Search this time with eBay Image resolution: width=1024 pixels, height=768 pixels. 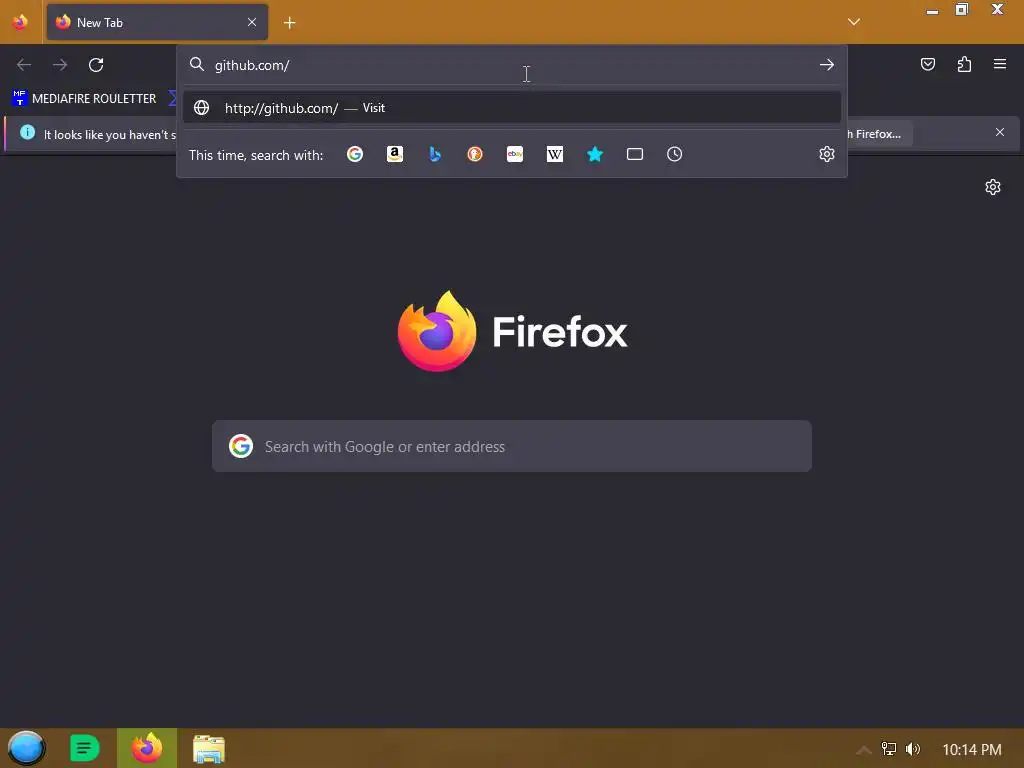click(515, 154)
